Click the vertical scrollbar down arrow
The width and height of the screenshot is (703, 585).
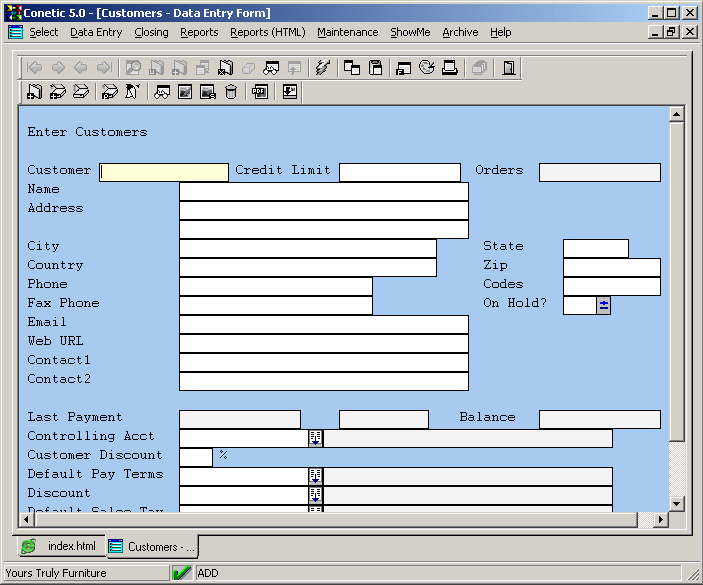[677, 503]
